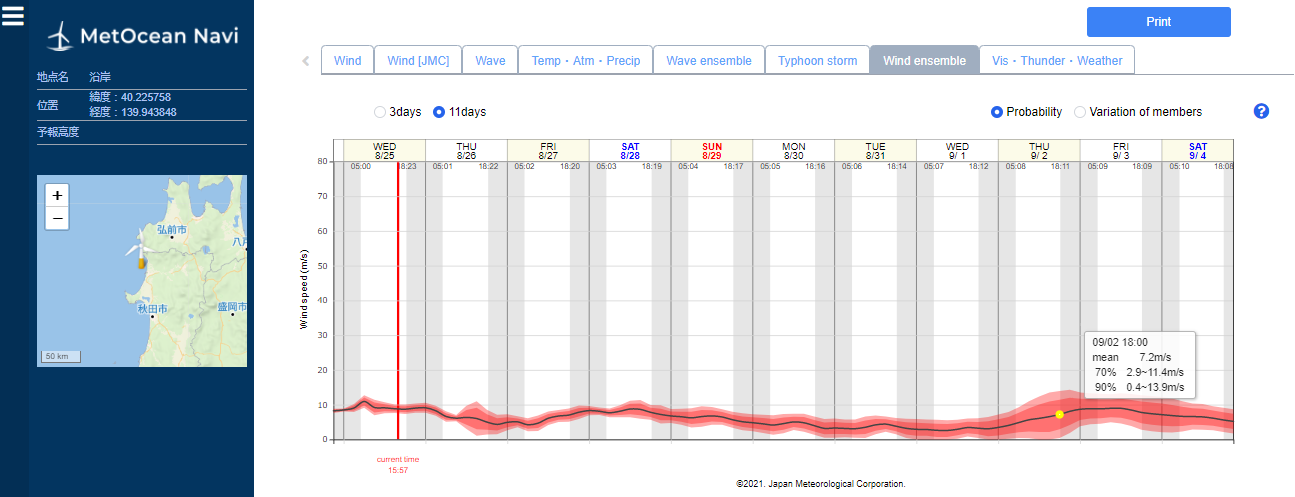
Task: Click the 緯度：40.225758 latitude text
Action: [x=130, y=97]
